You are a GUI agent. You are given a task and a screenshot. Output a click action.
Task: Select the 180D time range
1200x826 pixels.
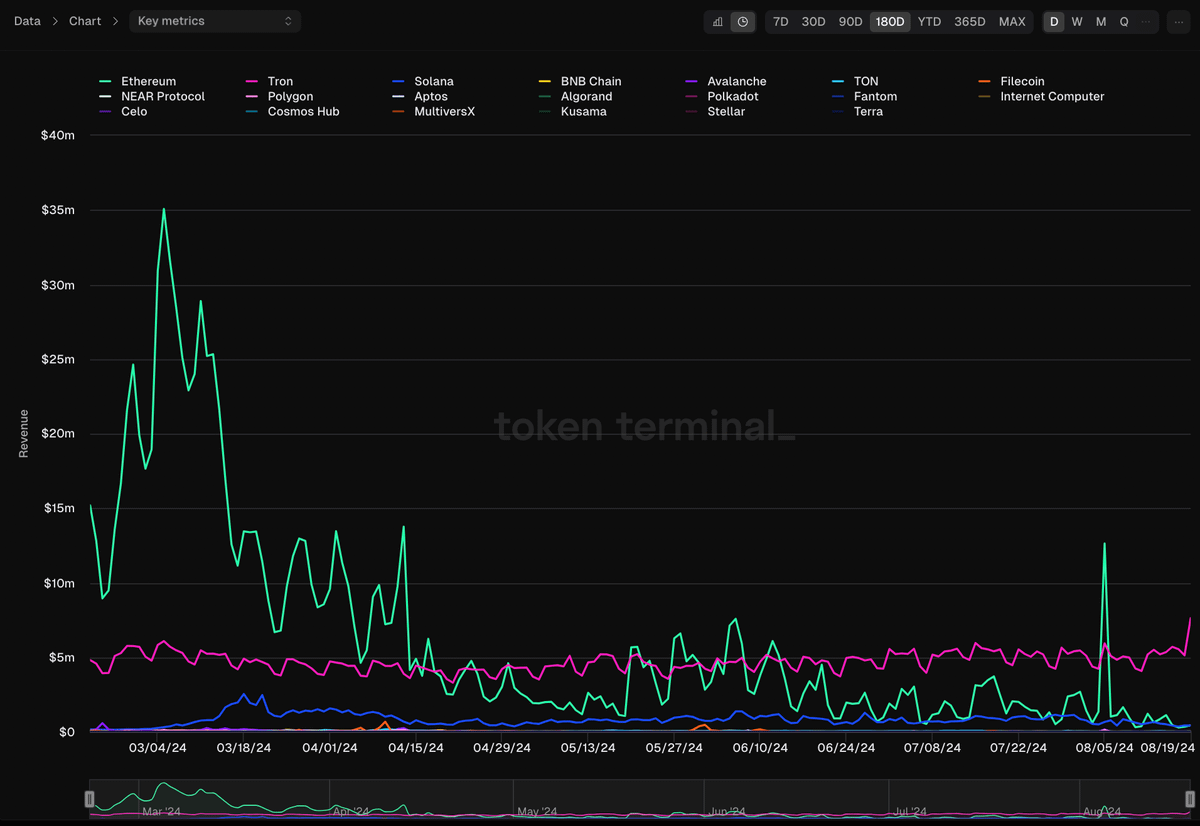890,21
